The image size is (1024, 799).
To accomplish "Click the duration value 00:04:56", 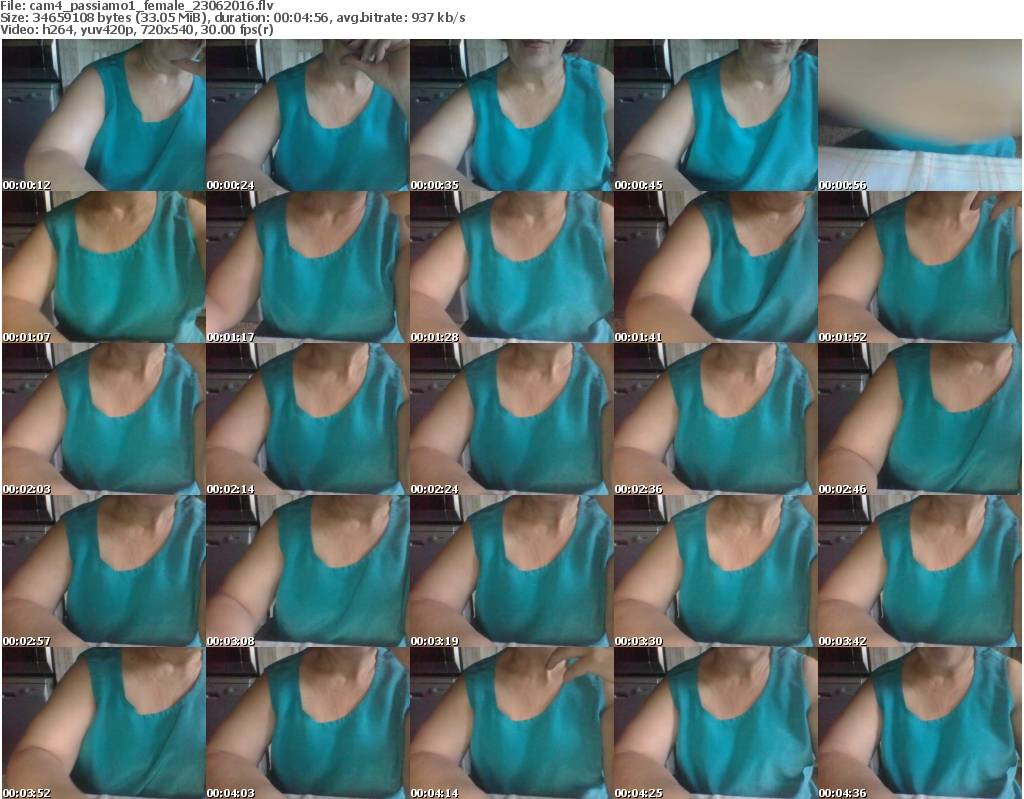I will [302, 18].
